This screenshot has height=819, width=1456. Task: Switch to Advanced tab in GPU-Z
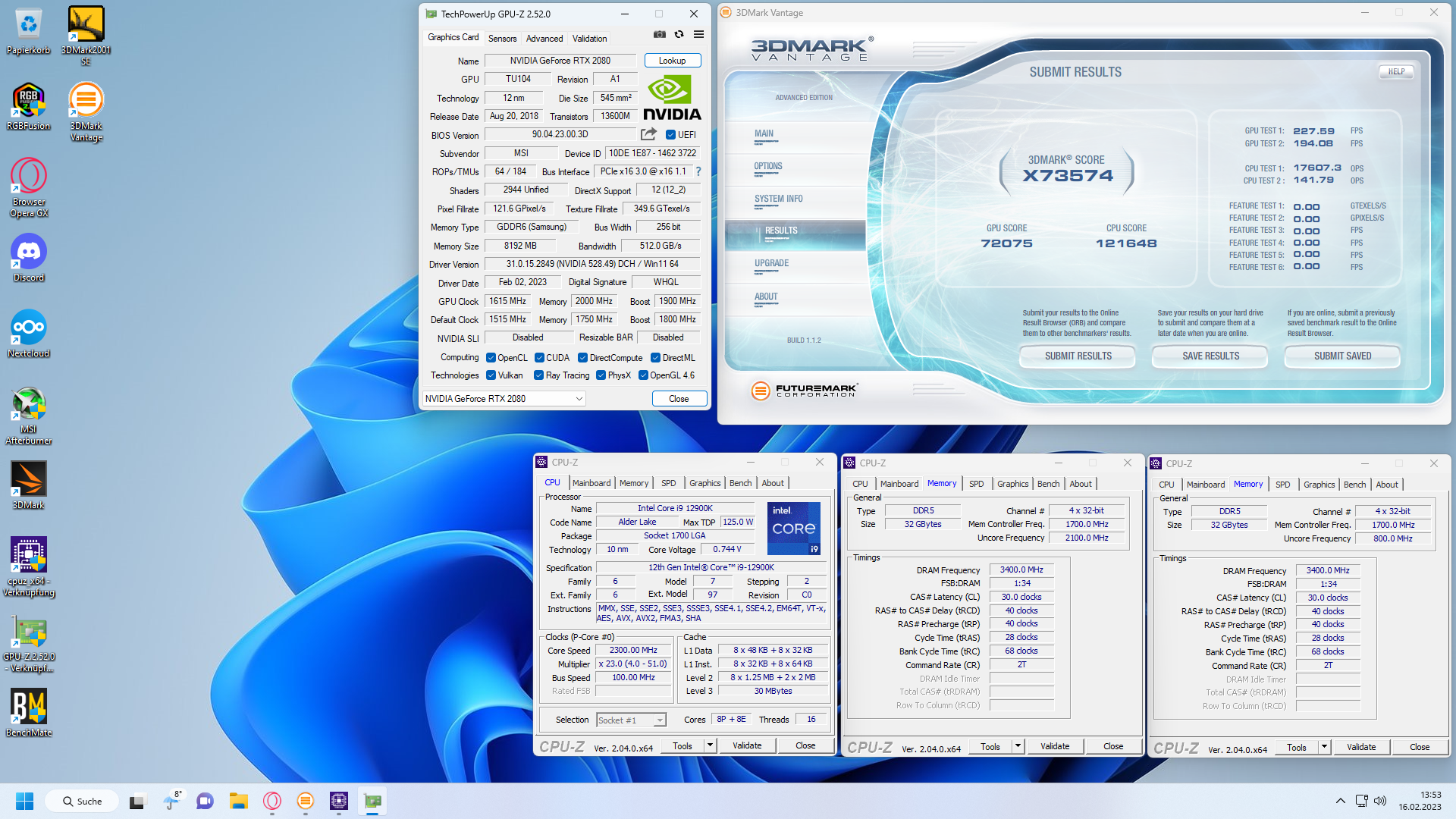tap(544, 39)
